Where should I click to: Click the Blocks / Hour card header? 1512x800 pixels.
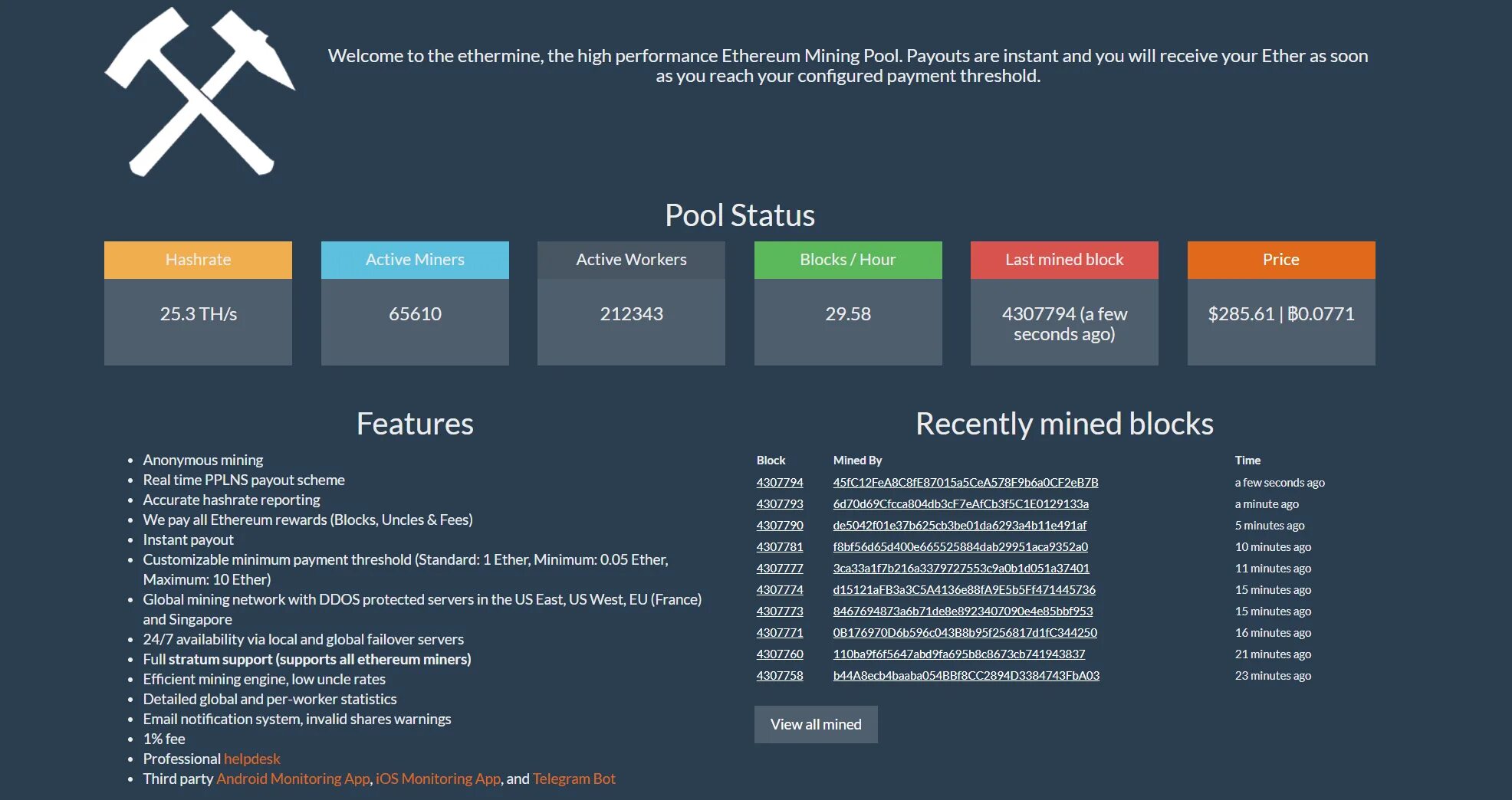[848, 260]
